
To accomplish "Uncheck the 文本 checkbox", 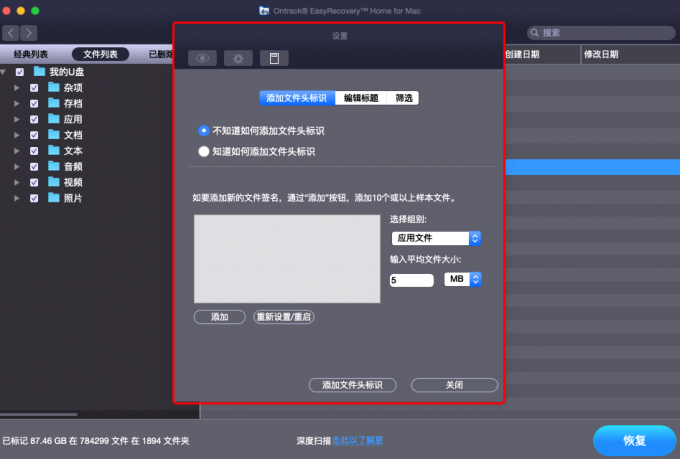I will tap(34, 151).
